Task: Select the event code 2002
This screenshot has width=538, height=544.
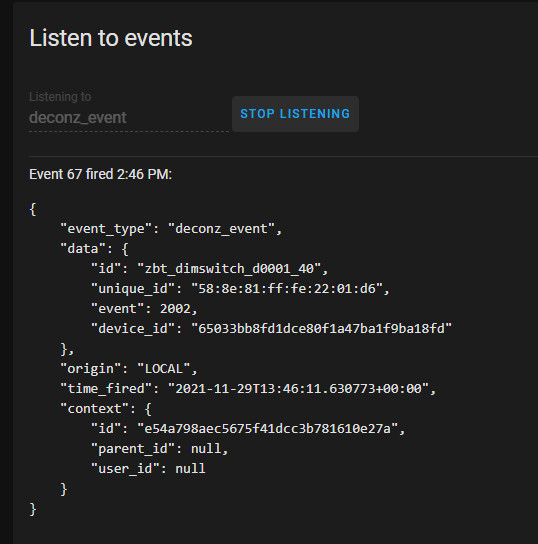Action: (175, 309)
